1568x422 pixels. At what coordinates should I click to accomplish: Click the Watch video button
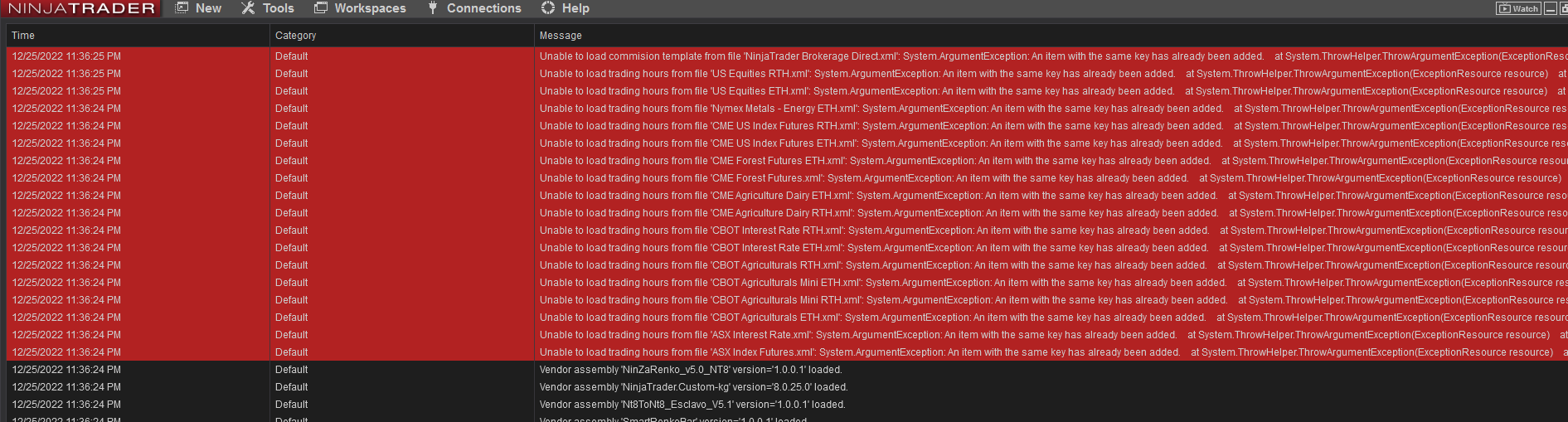click(x=1518, y=8)
